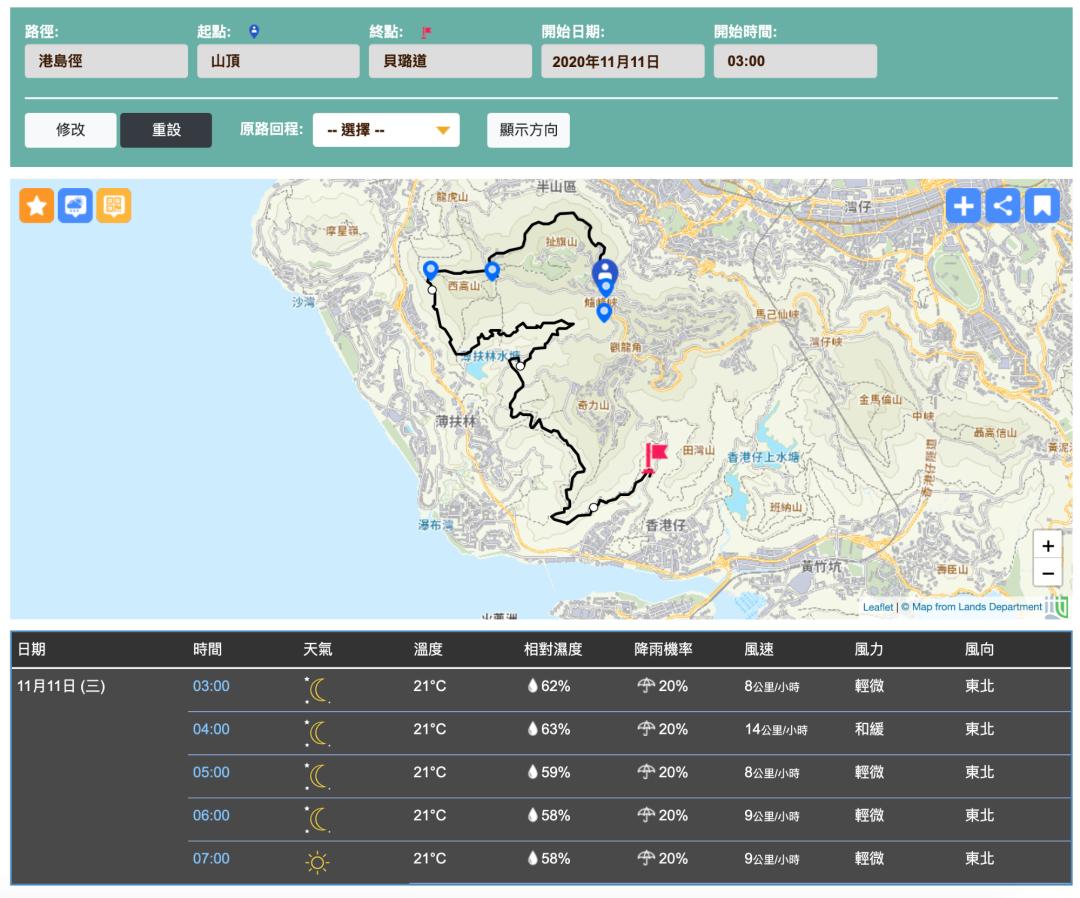Open the blue weather cloud icon
Screen dimensions: 1080x898
(x=75, y=206)
